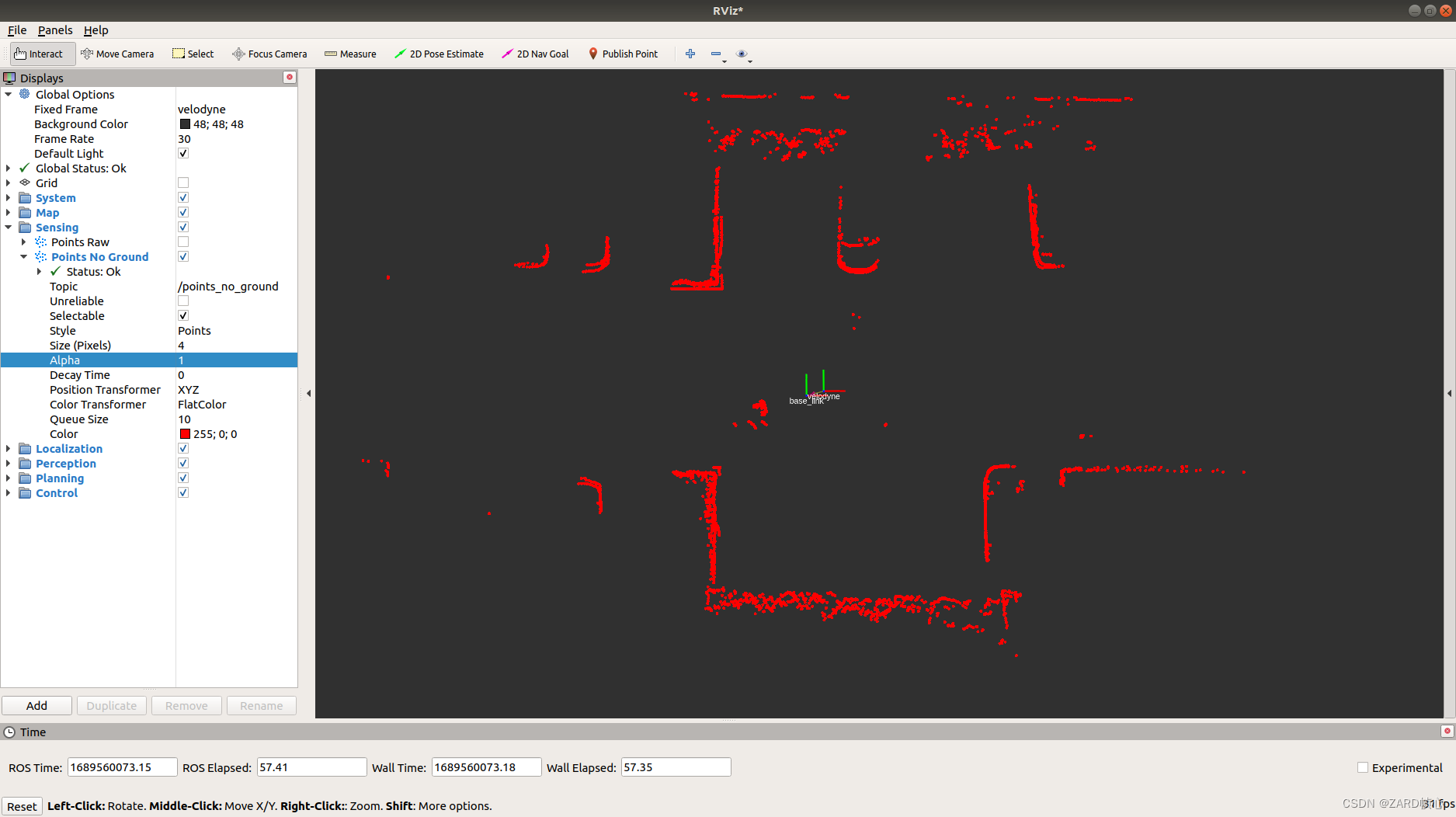Click the blue plus add-tool icon
This screenshot has height=817, width=1456.
tap(690, 54)
